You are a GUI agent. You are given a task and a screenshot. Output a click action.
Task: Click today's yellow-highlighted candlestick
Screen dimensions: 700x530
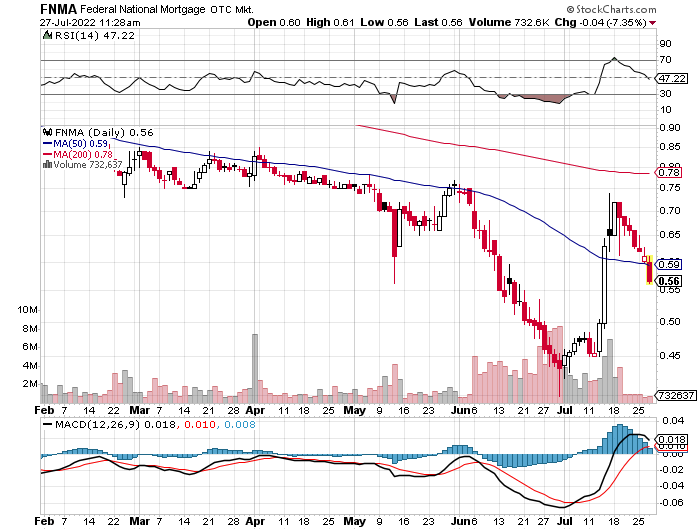coord(650,270)
